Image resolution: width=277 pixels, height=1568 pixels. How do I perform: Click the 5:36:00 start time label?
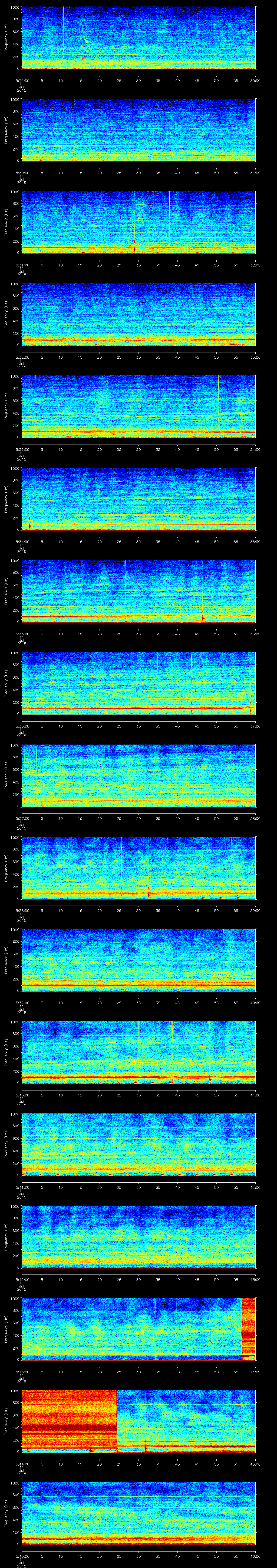[22, 726]
